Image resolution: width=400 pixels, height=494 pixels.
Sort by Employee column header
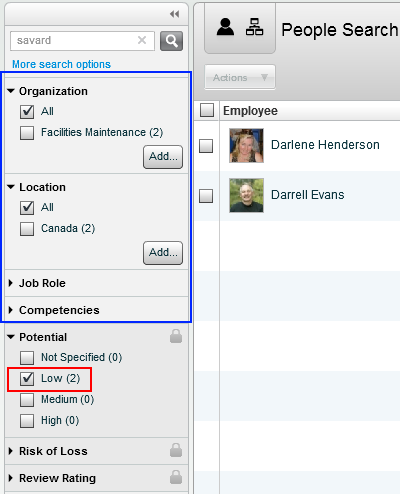click(250, 111)
